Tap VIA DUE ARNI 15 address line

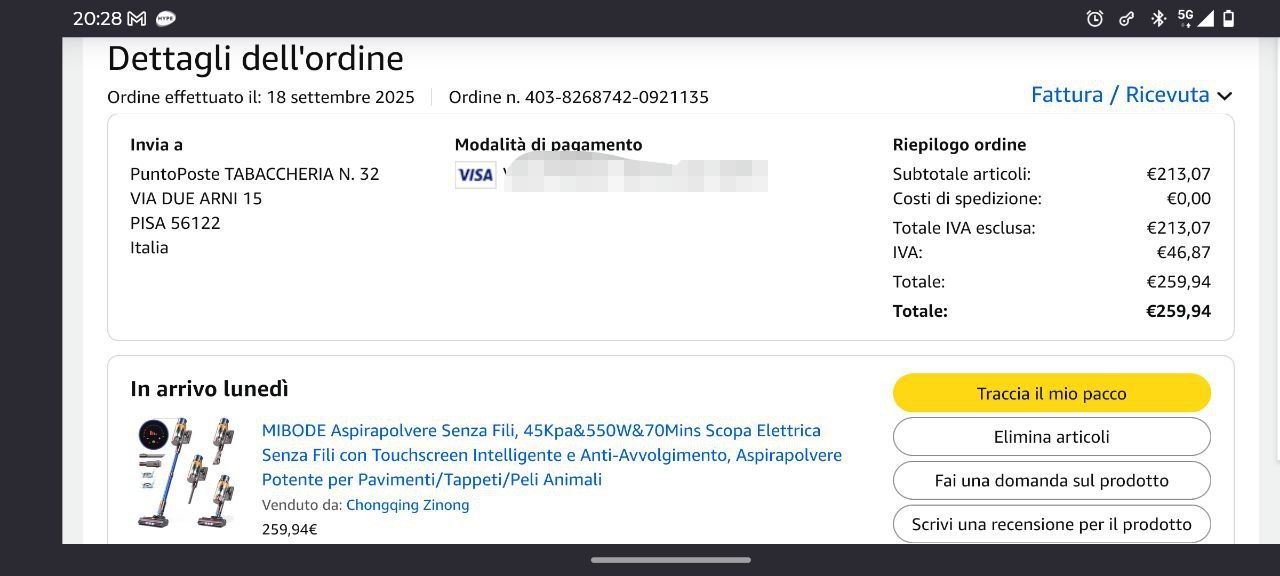coord(196,198)
